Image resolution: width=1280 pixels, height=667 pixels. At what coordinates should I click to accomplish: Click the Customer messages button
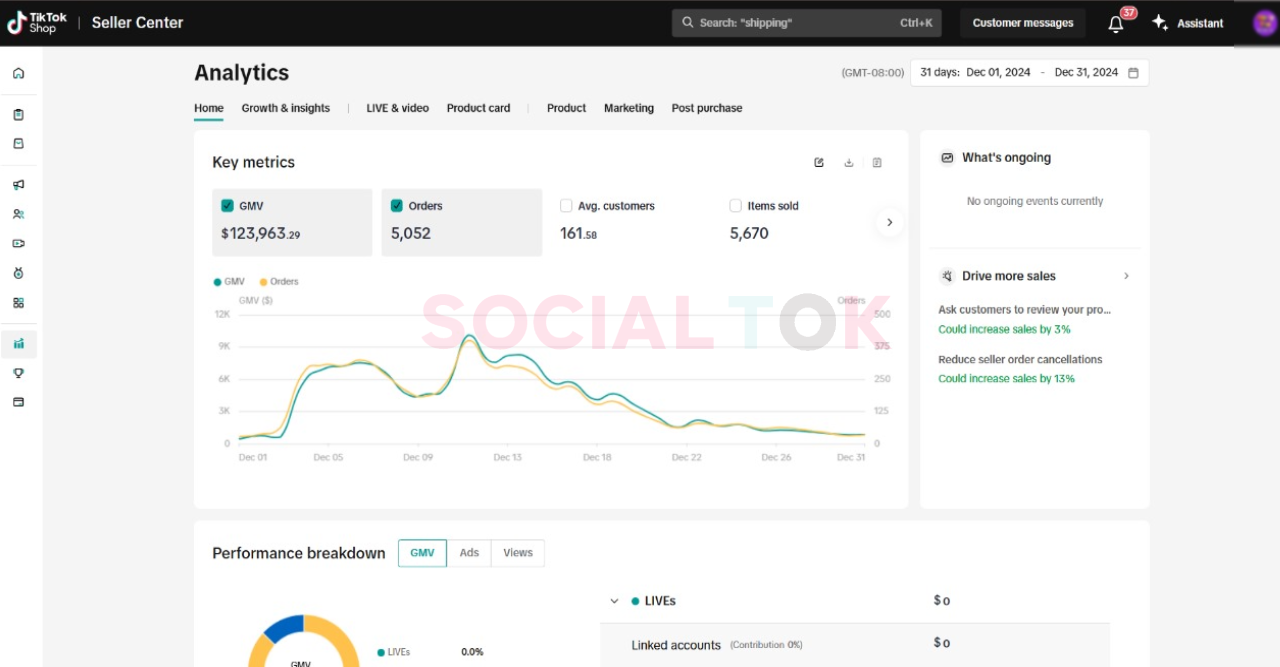coord(1022,23)
